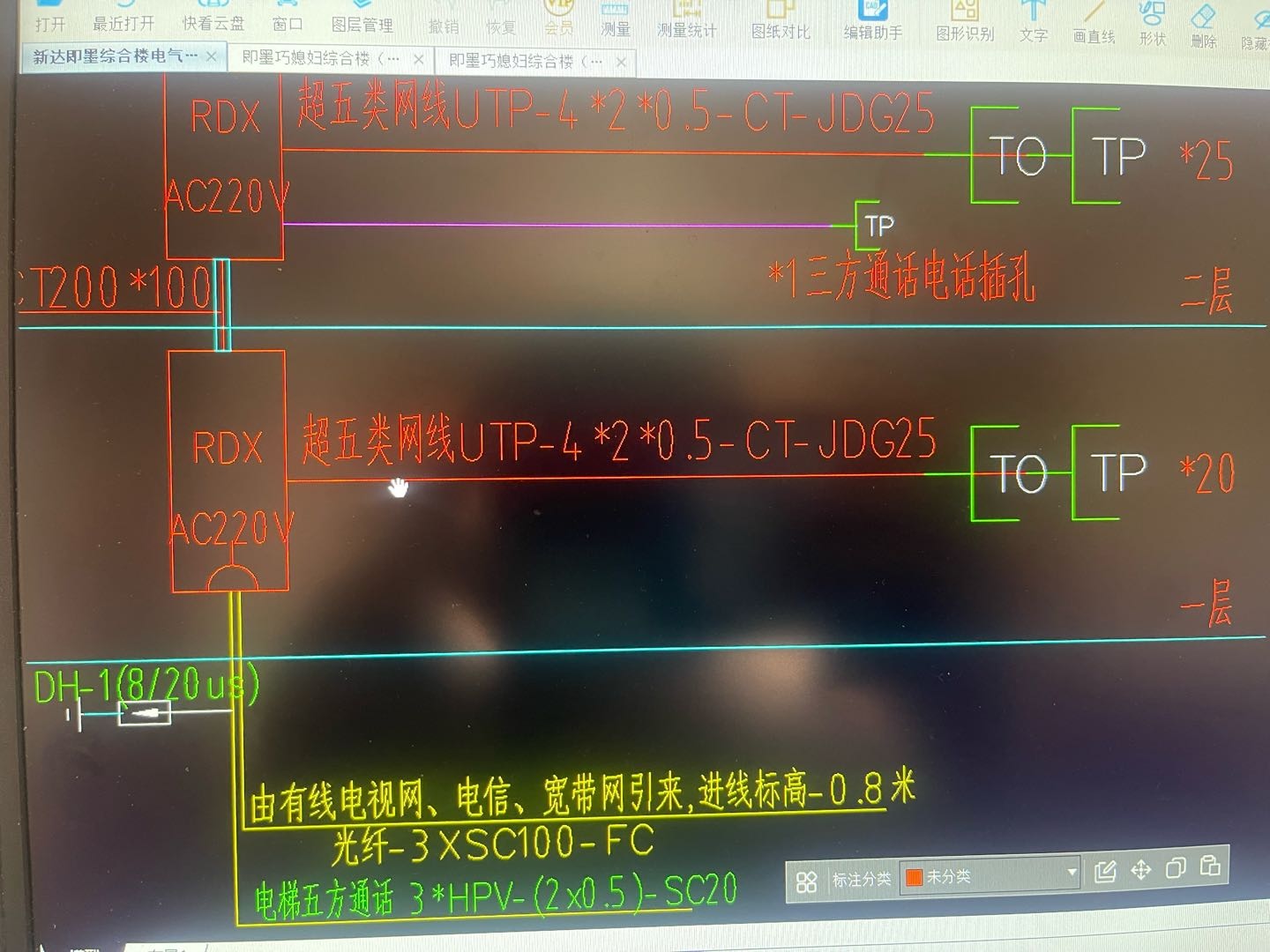Click the 一层 floor label
Viewport: 1270px width, 952px height.
(x=1206, y=605)
